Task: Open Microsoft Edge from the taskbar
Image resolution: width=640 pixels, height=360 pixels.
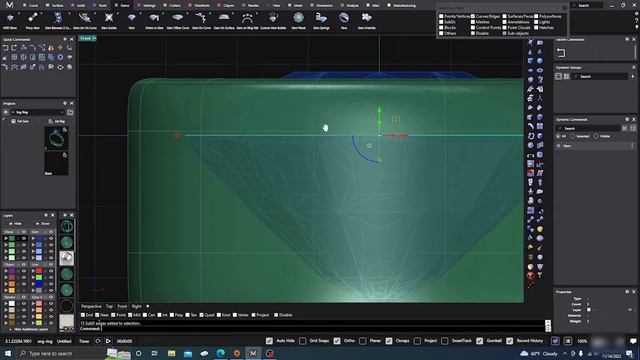Action: coord(220,353)
